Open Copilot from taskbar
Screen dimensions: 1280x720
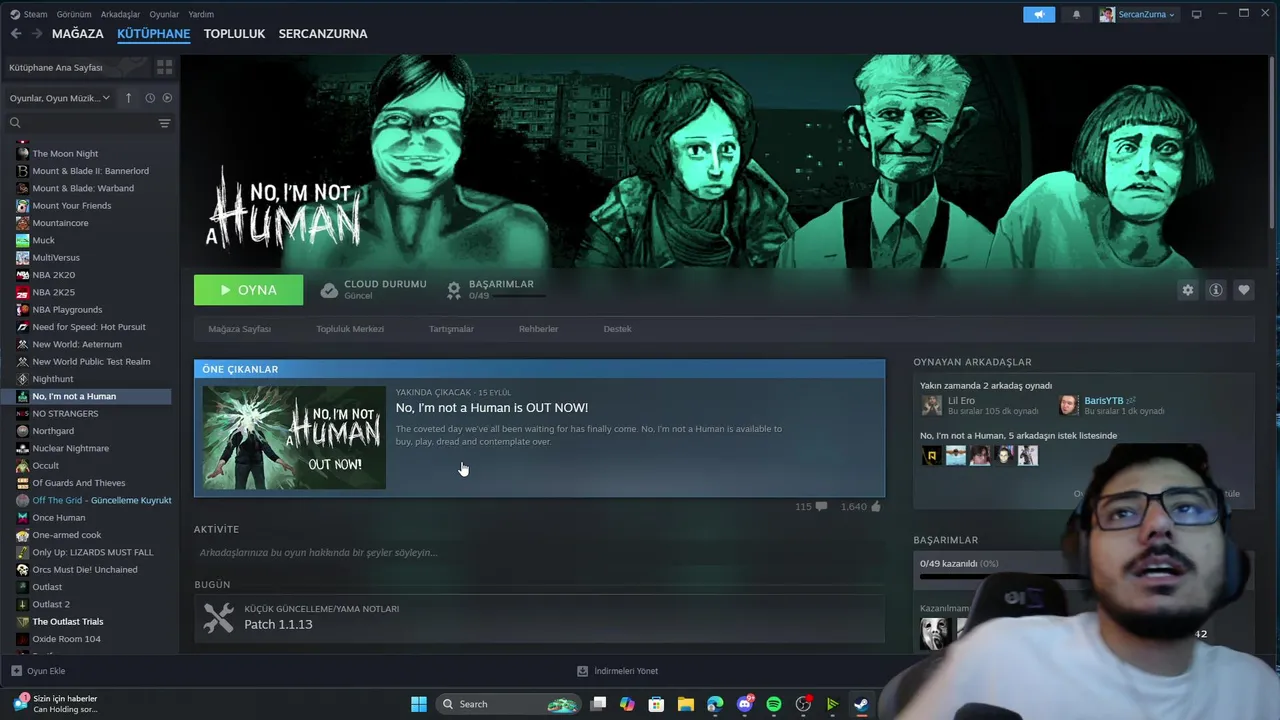627,704
